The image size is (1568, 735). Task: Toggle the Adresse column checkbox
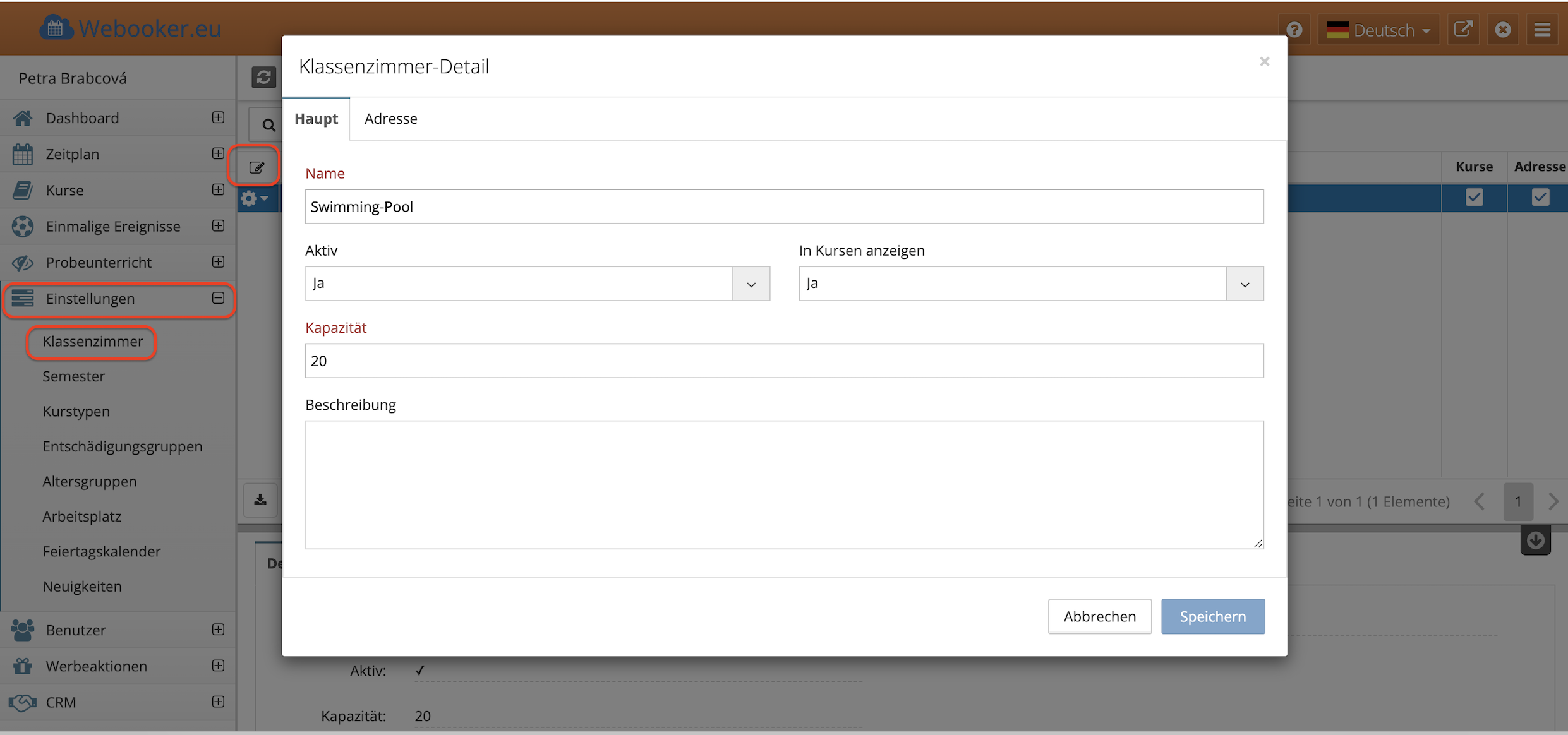(x=1540, y=198)
